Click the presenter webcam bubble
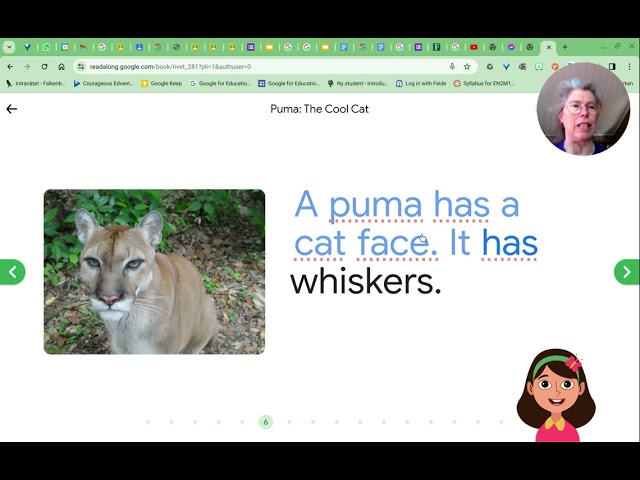This screenshot has height=480, width=640. tap(583, 109)
